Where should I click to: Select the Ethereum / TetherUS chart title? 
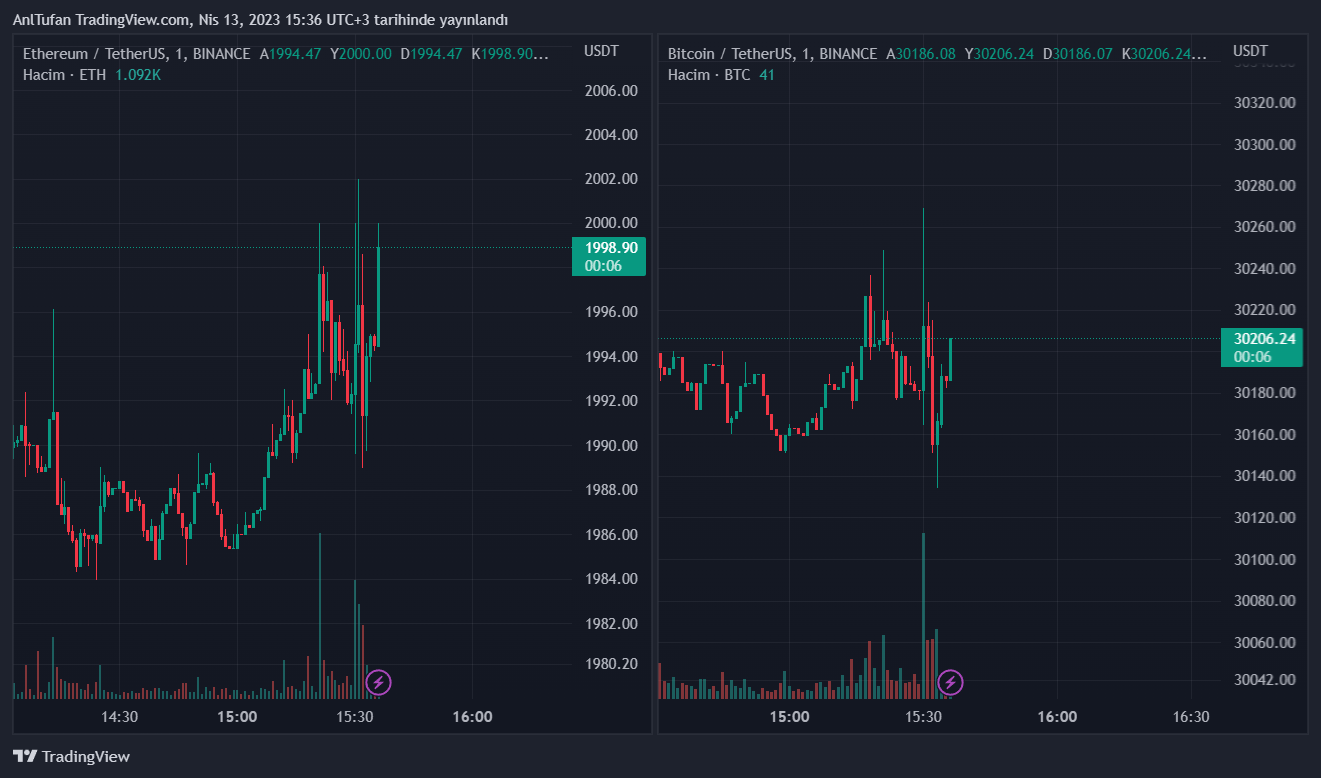(x=137, y=54)
